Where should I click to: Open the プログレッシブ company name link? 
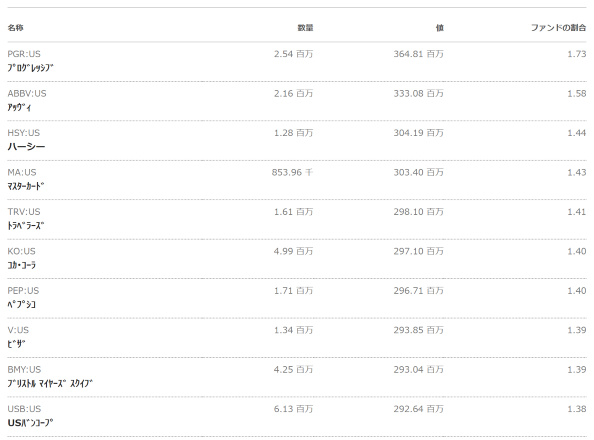[30, 68]
